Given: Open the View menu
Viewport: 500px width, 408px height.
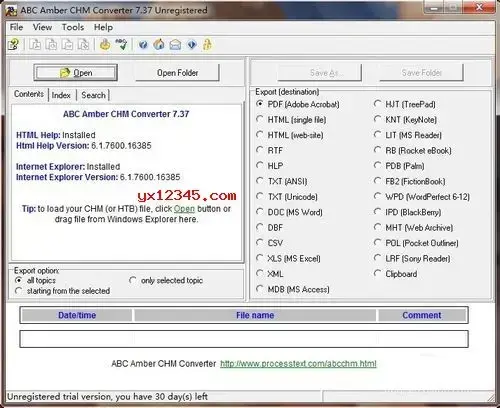Looking at the screenshot, I should coord(42,27).
